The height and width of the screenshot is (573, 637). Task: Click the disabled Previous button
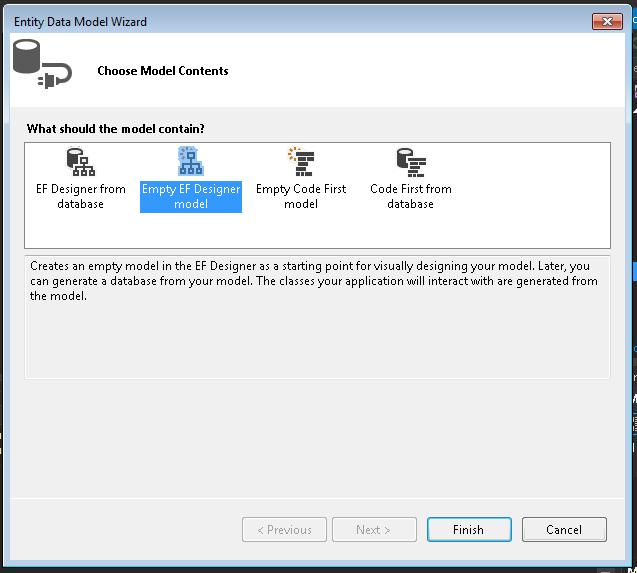[x=284, y=530]
